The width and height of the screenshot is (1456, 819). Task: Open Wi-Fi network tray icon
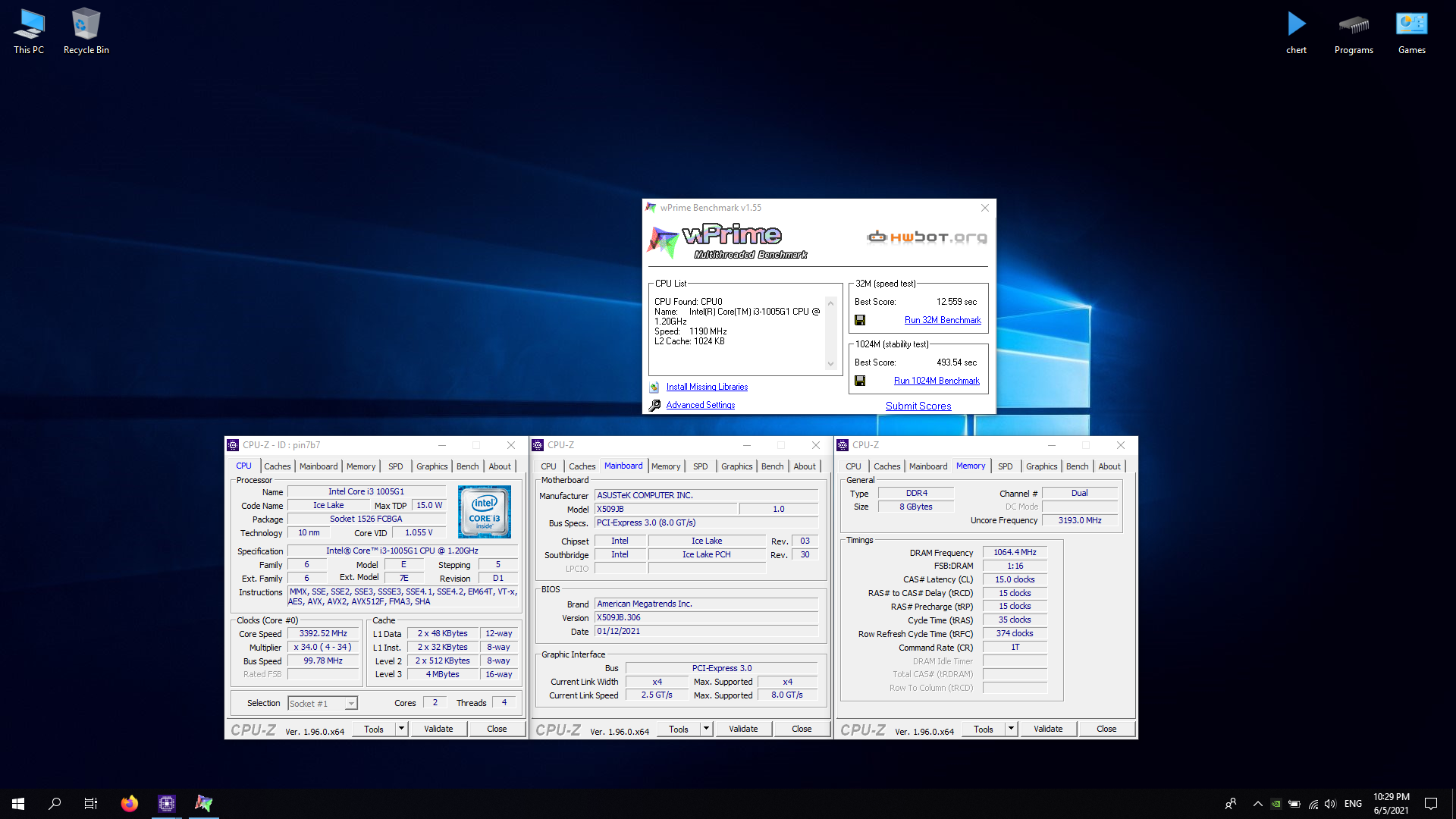(x=1313, y=804)
